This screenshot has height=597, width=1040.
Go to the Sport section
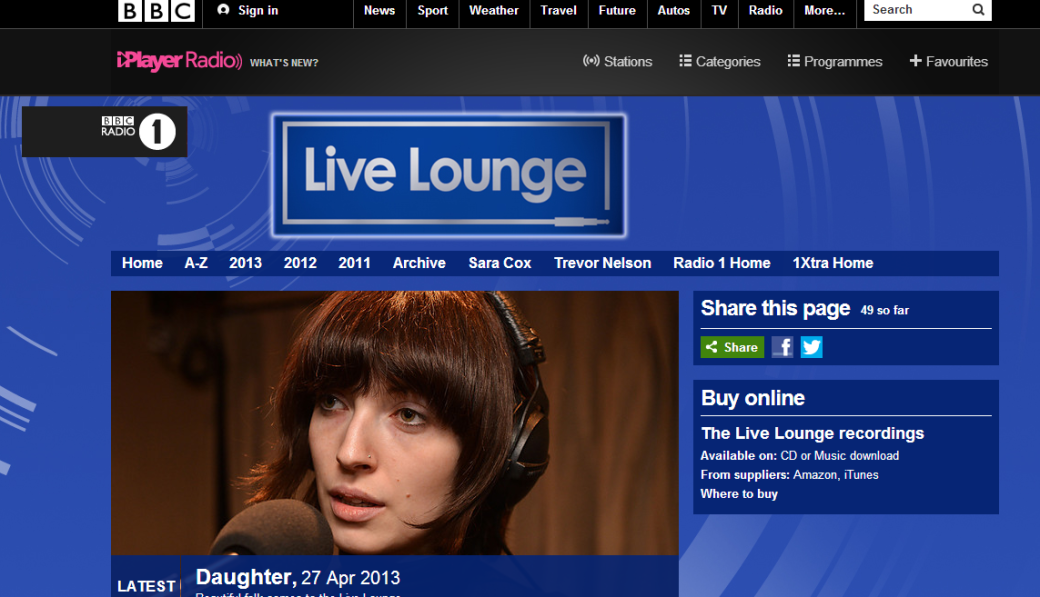(x=432, y=11)
